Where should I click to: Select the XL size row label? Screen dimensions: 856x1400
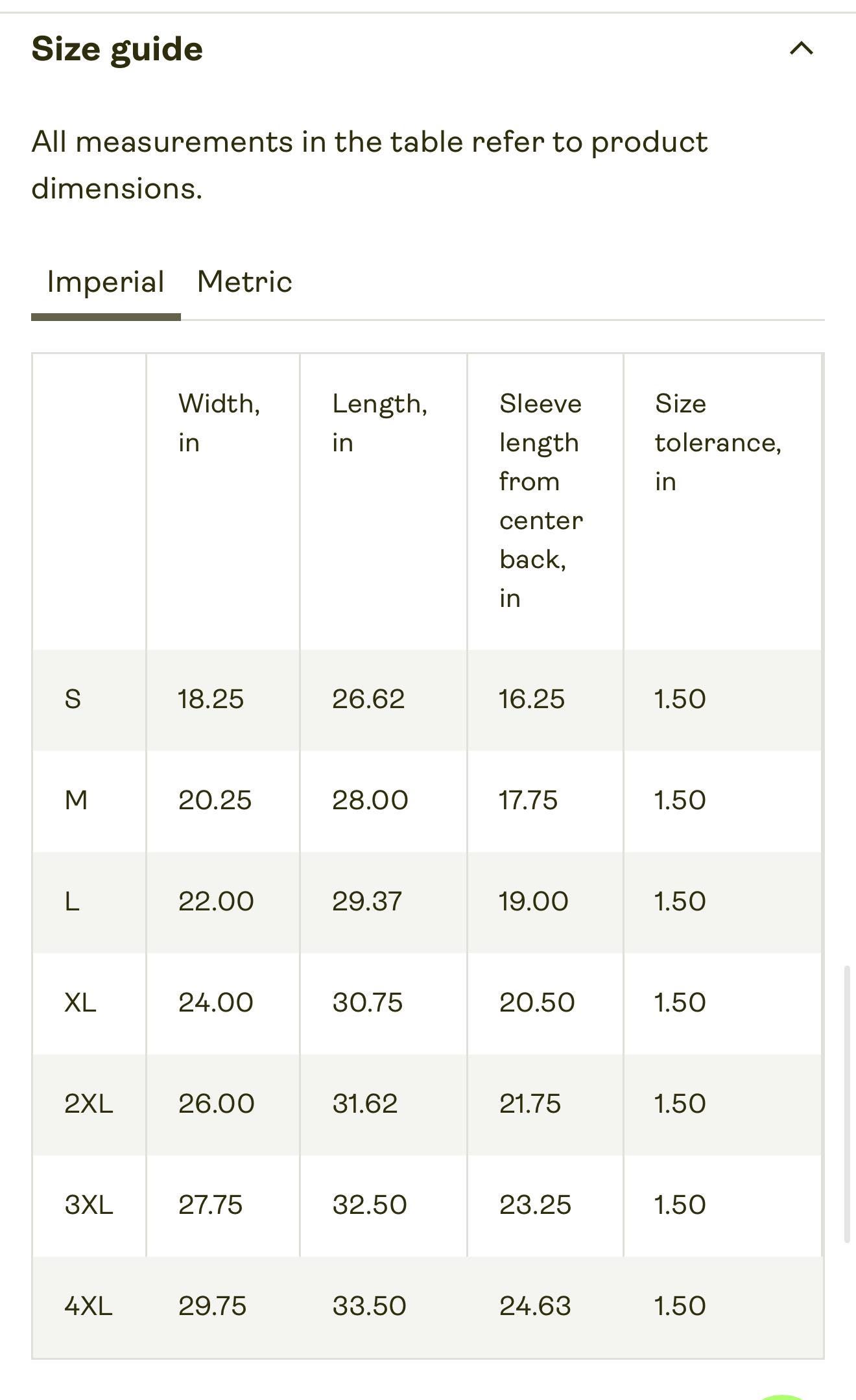click(x=80, y=1003)
